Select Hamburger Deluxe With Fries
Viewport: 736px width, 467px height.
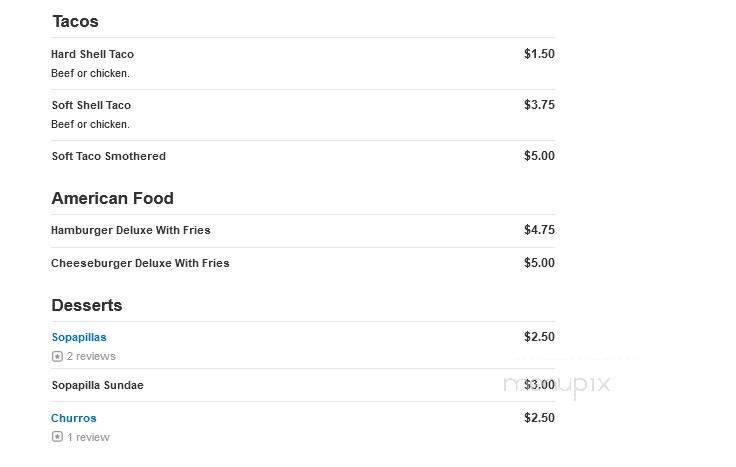point(130,230)
